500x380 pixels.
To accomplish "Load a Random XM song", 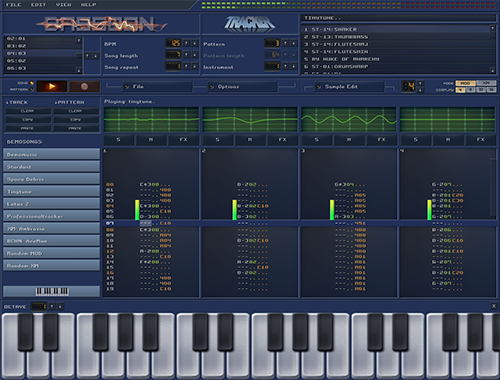I will [x=52, y=265].
